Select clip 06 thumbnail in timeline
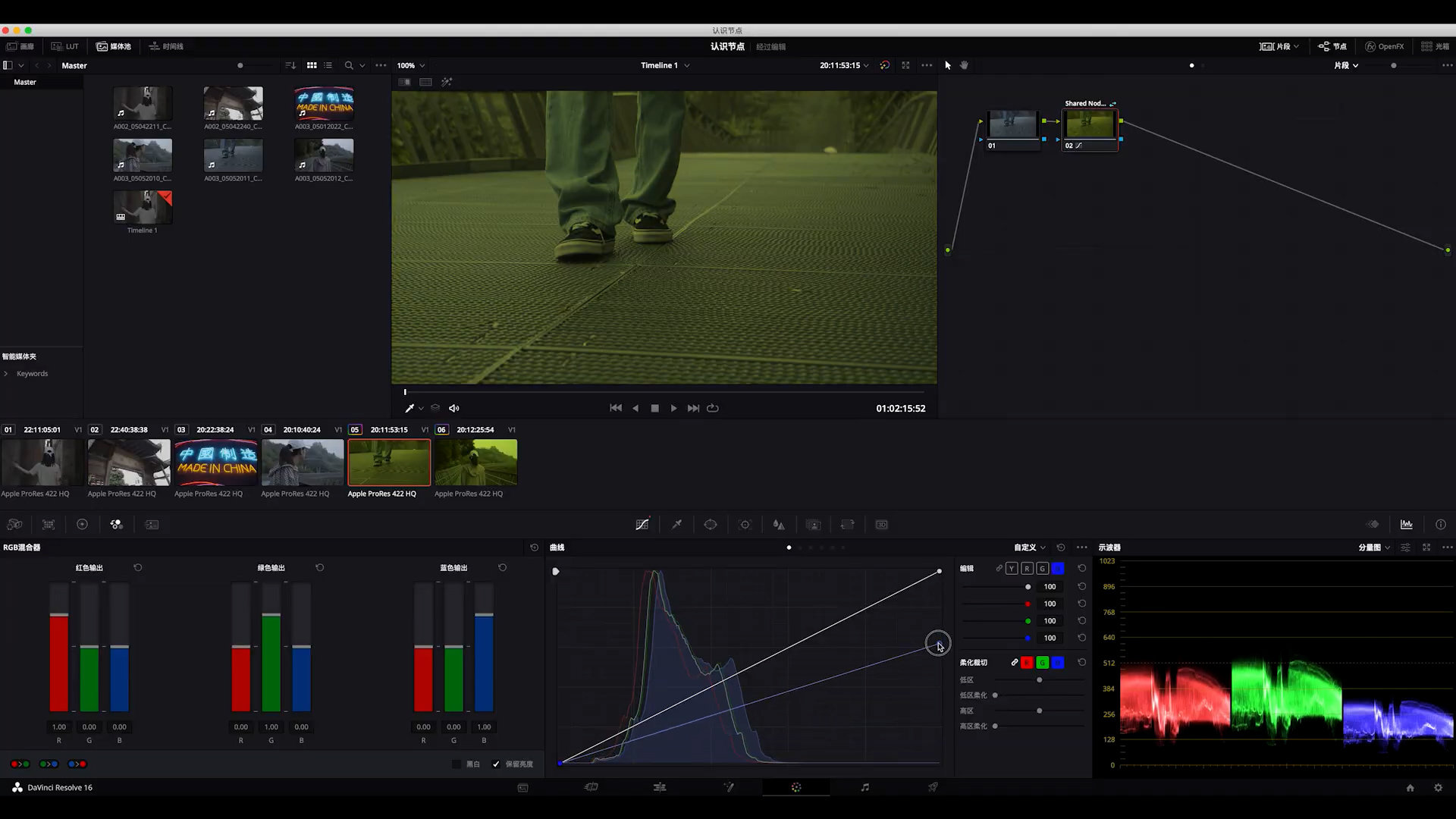Viewport: 1456px width, 819px height. pyautogui.click(x=475, y=463)
